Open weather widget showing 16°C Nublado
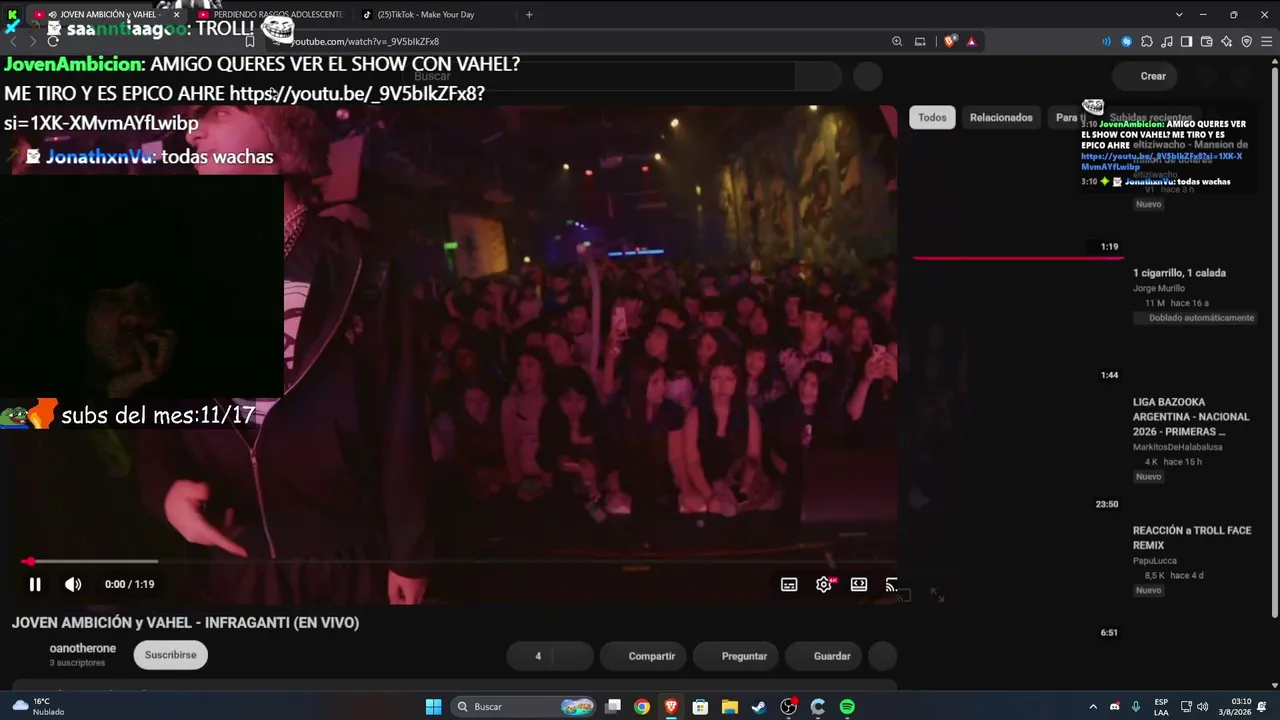The width and height of the screenshot is (1280, 720). [40, 707]
